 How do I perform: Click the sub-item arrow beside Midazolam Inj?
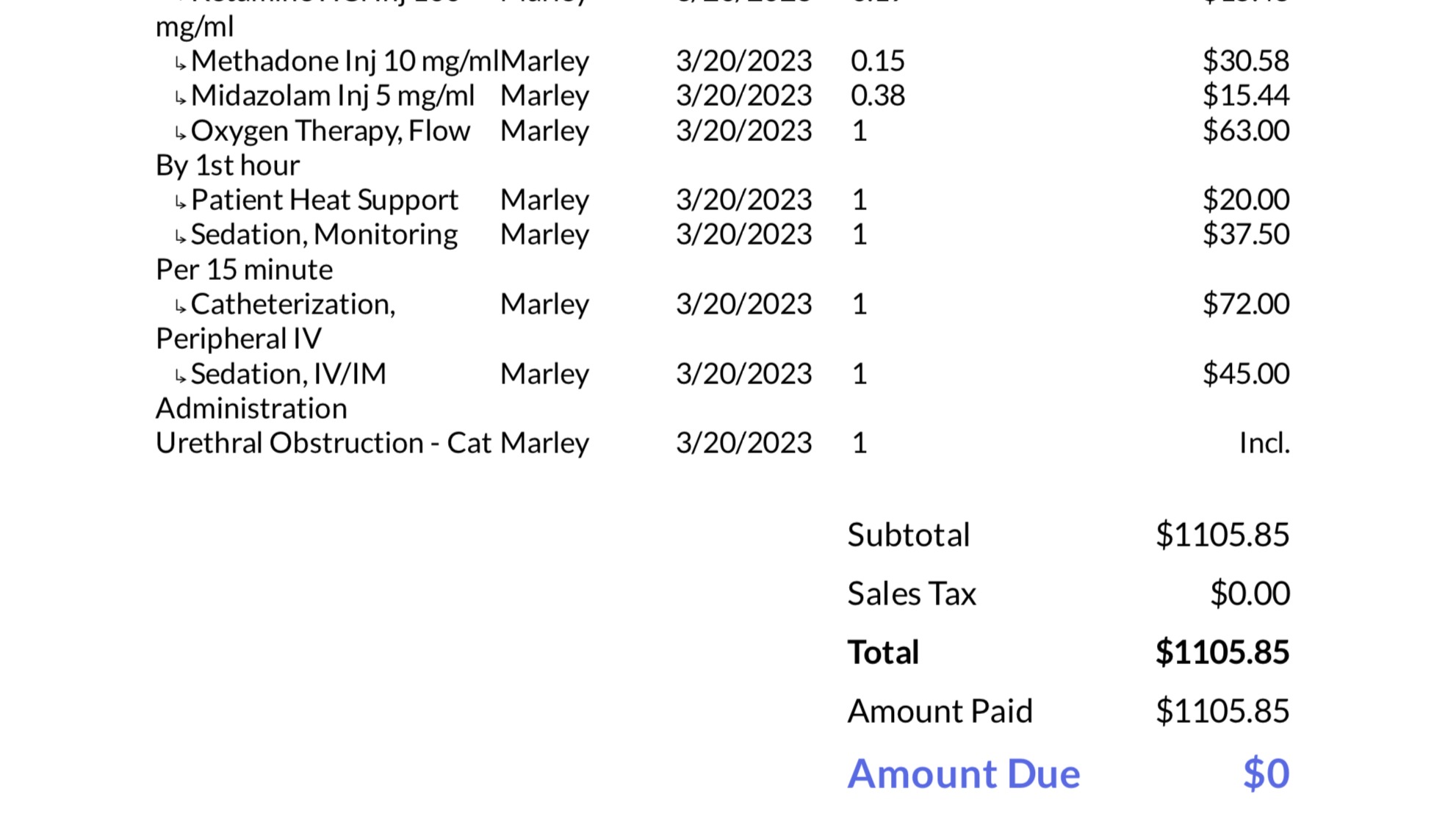pyautogui.click(x=180, y=98)
